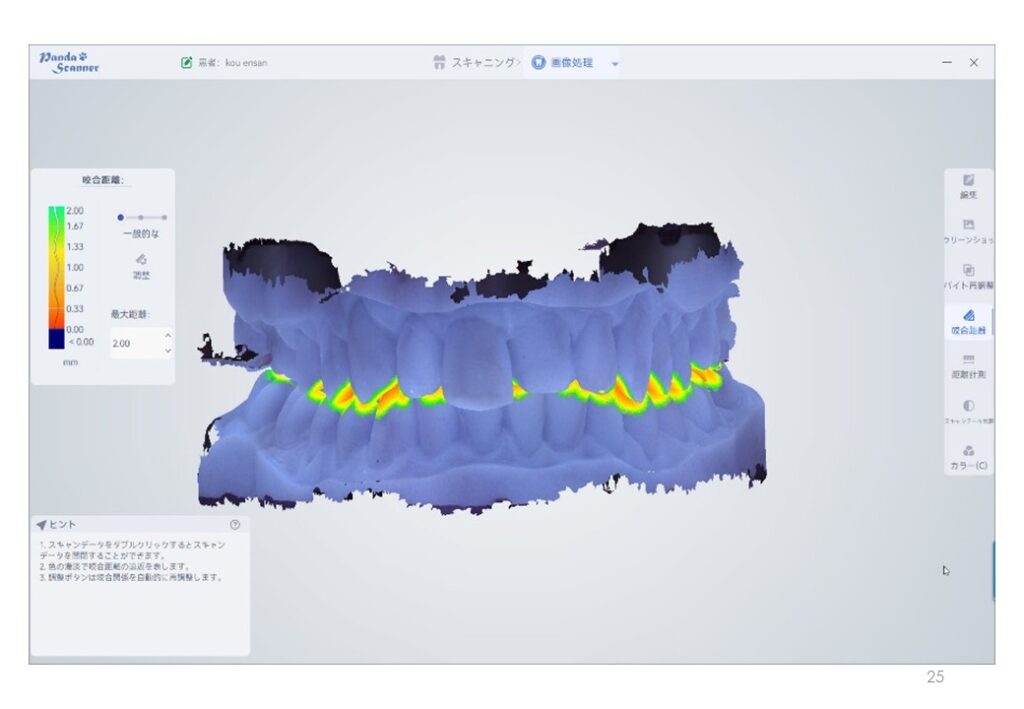Click the 調整 adjust icon in occlusion panel

pos(141,264)
